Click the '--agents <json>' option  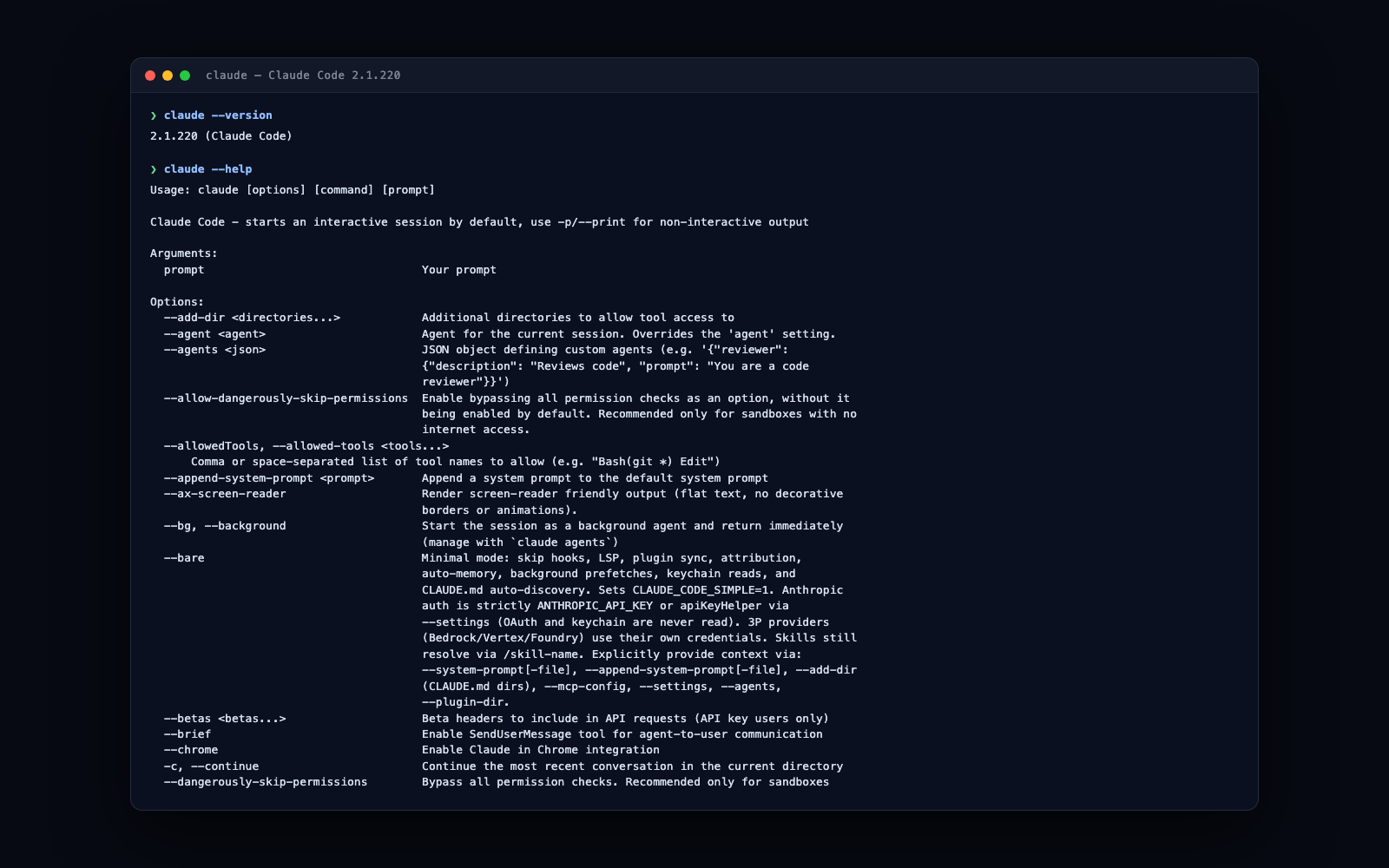pos(214,350)
